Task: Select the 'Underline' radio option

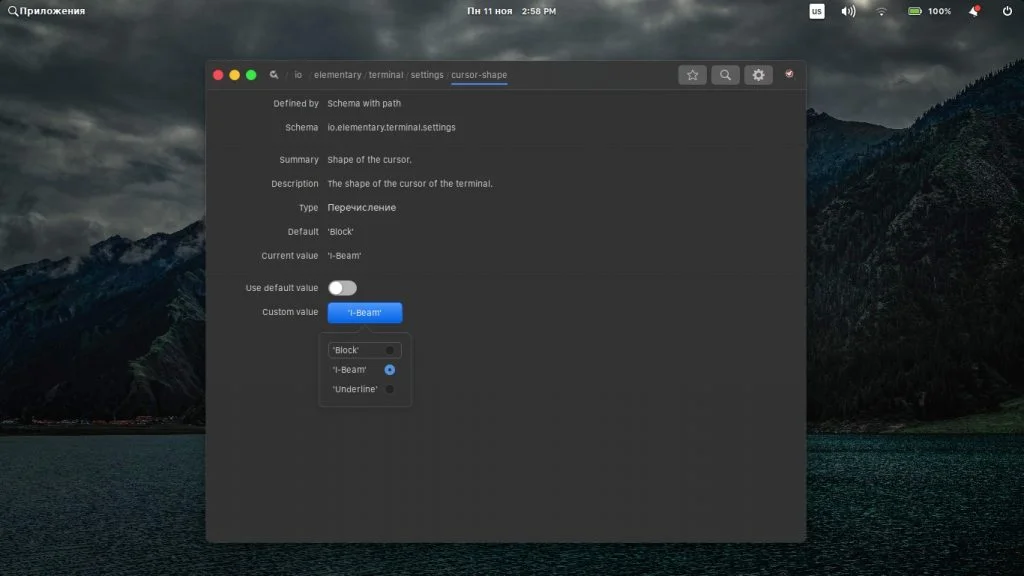Action: (364, 389)
